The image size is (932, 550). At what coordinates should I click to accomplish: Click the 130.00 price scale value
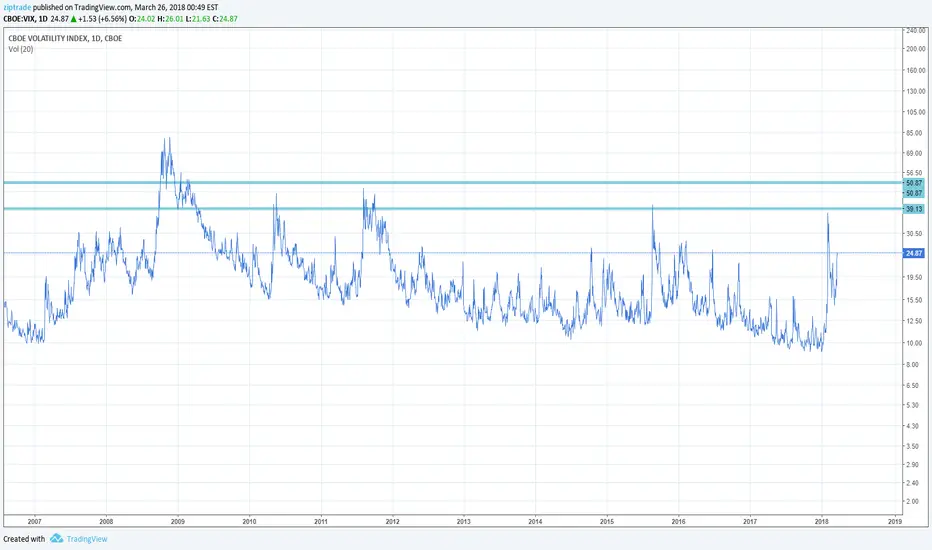916,91
